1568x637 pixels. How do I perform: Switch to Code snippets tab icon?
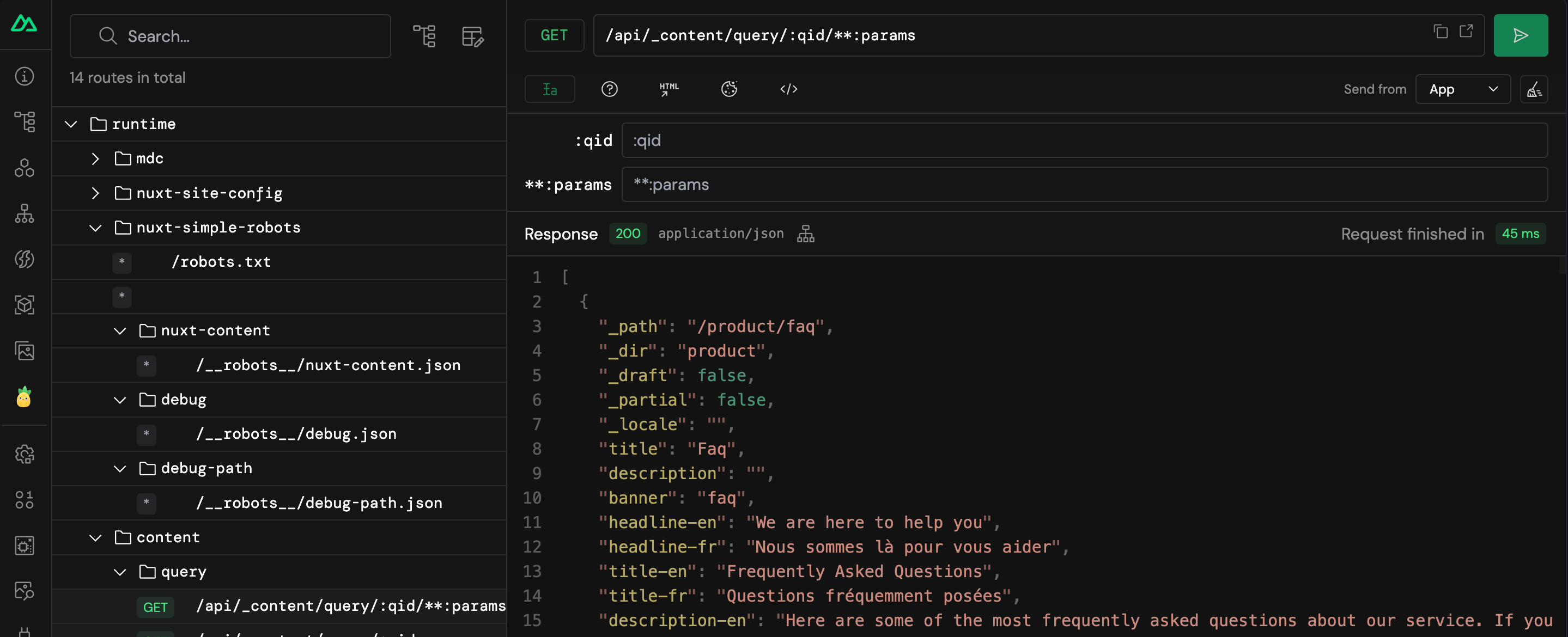[789, 89]
